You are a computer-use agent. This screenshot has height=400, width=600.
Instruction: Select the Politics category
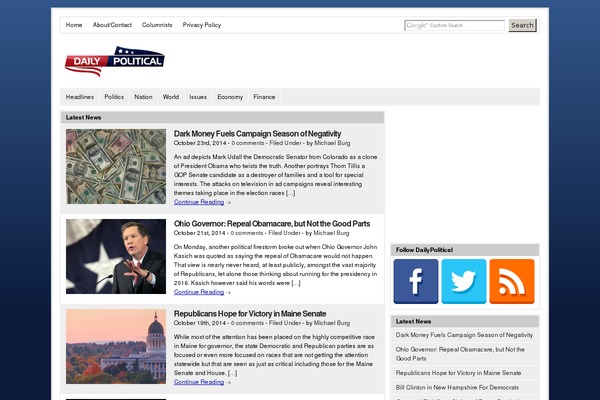point(114,97)
